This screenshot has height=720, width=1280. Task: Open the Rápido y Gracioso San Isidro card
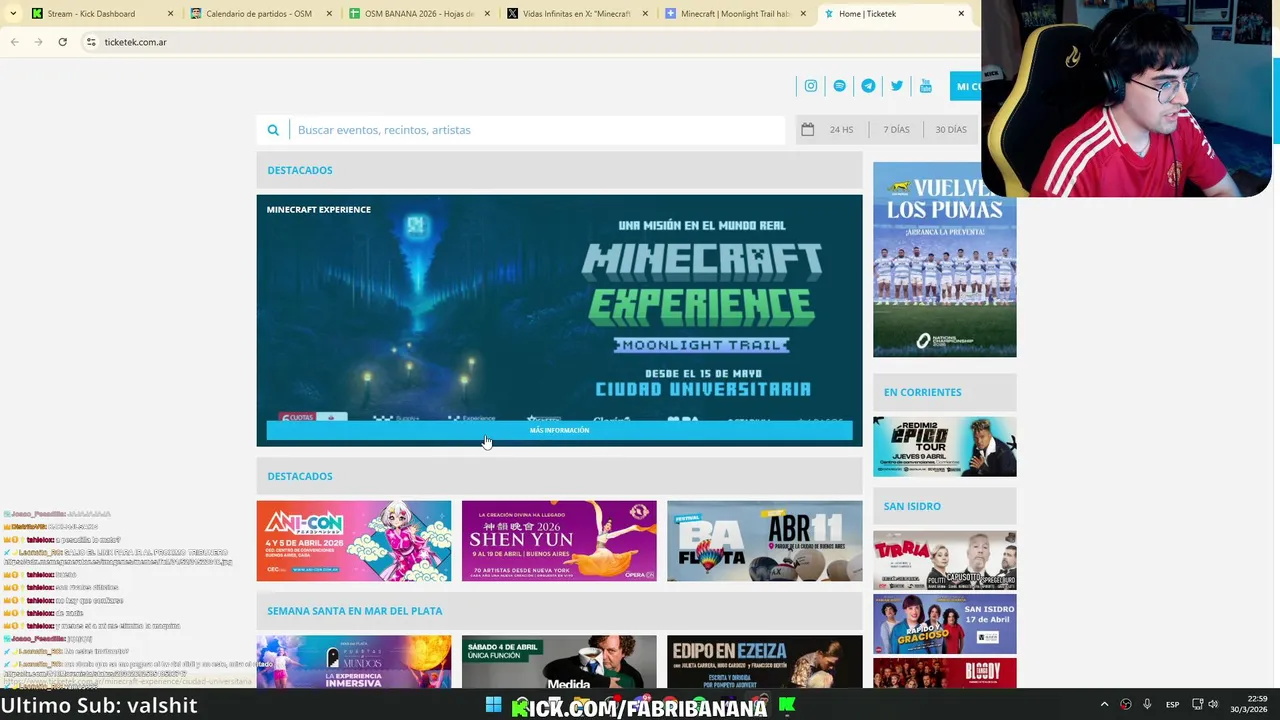pos(944,623)
